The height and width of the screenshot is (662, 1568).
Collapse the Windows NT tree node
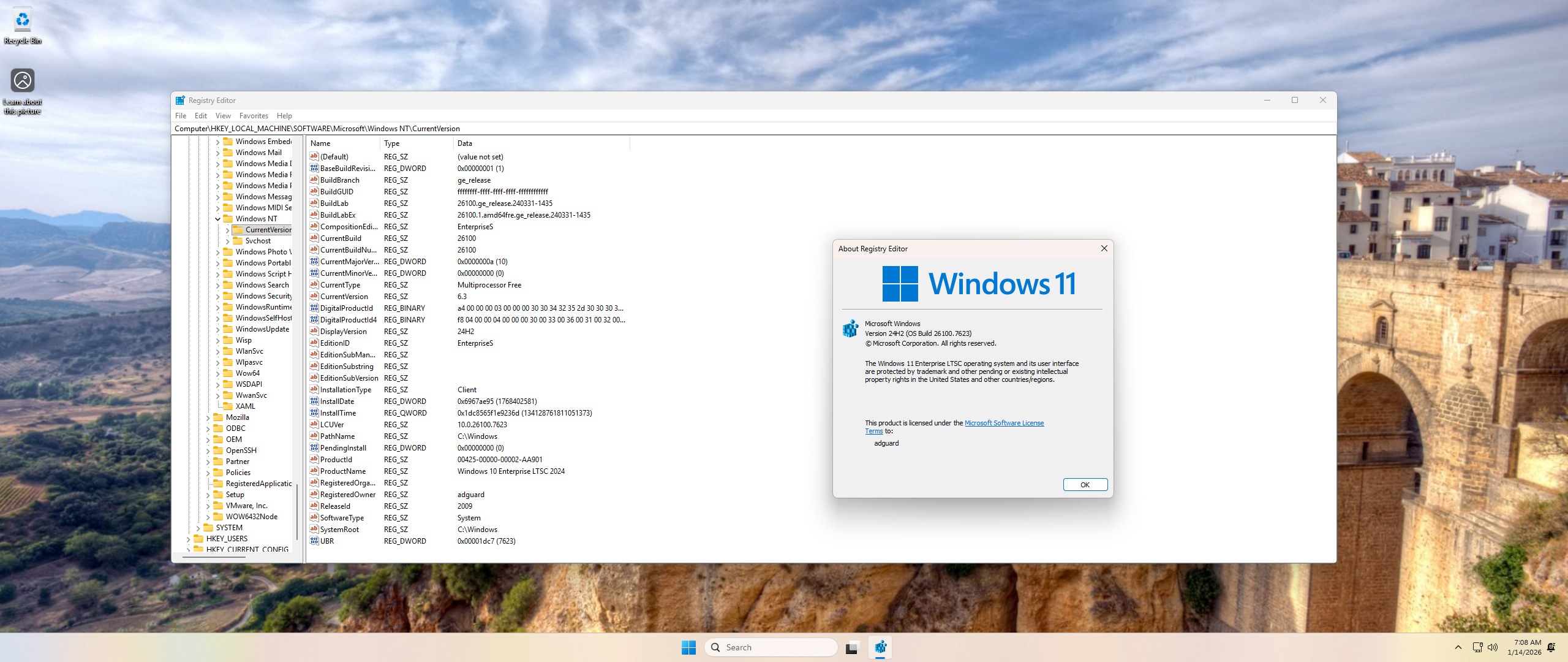click(x=217, y=219)
